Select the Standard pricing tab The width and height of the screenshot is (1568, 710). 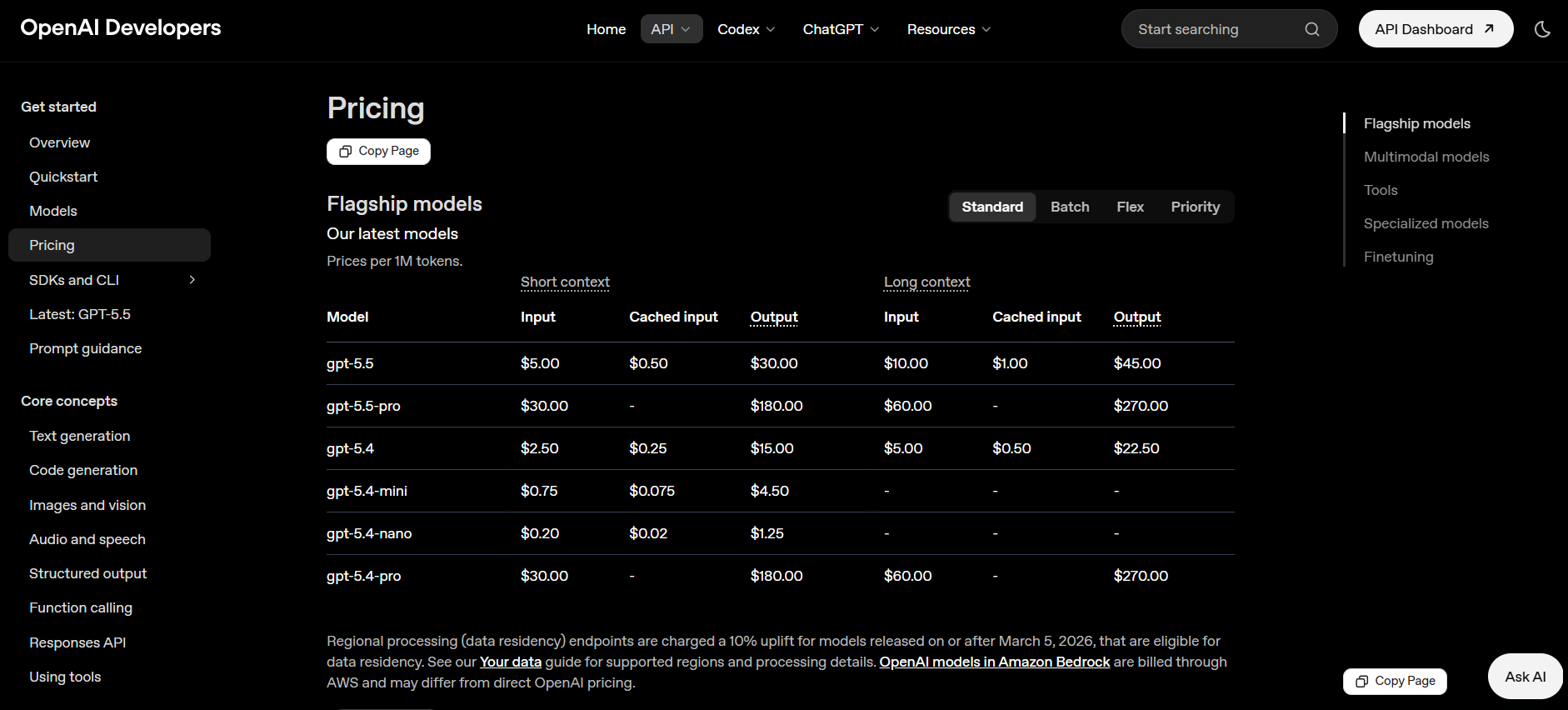[x=992, y=207]
